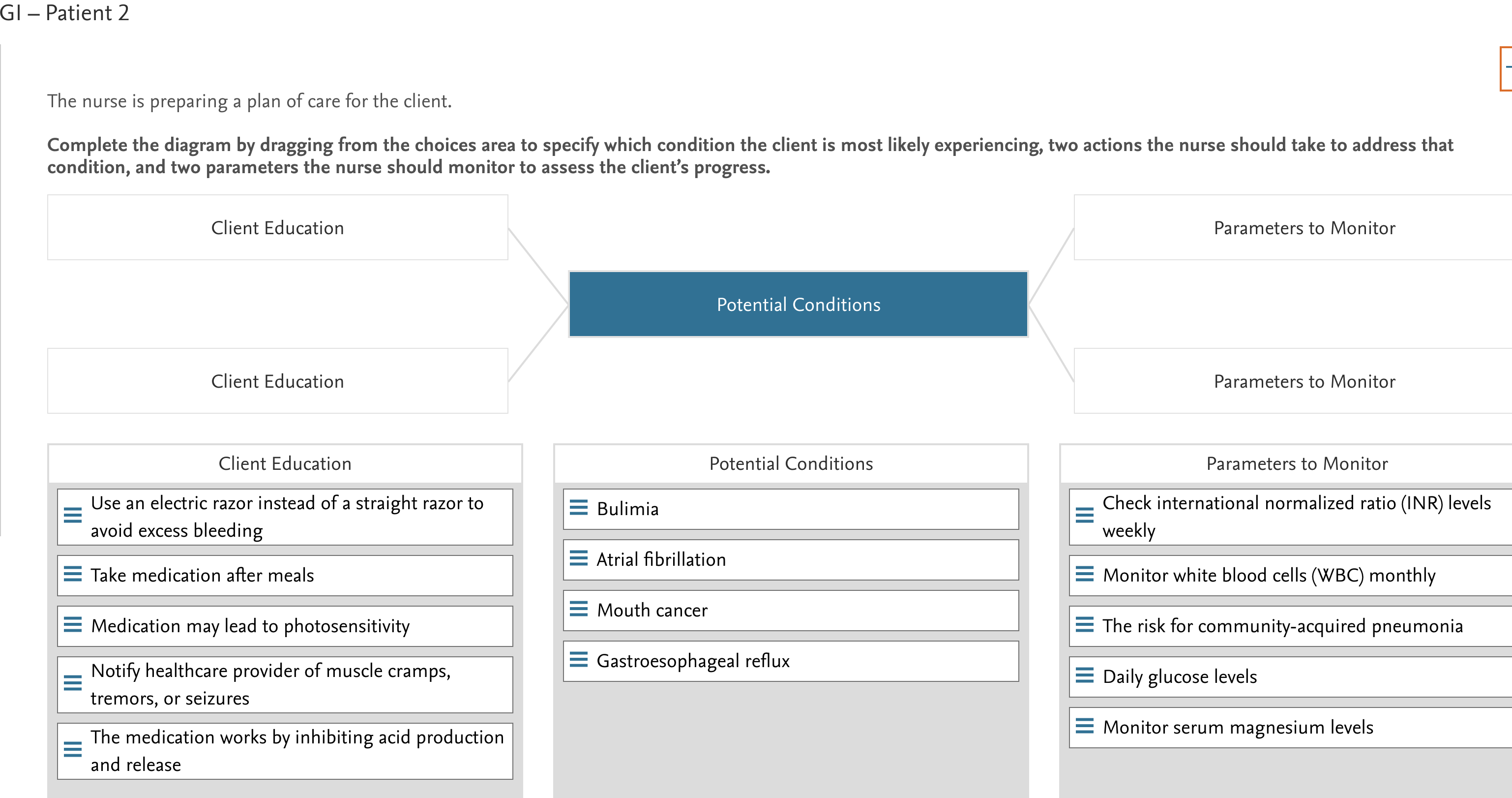Click drag handle icon beside Gastroesophageal reflux
The height and width of the screenshot is (798, 1512).
click(578, 659)
